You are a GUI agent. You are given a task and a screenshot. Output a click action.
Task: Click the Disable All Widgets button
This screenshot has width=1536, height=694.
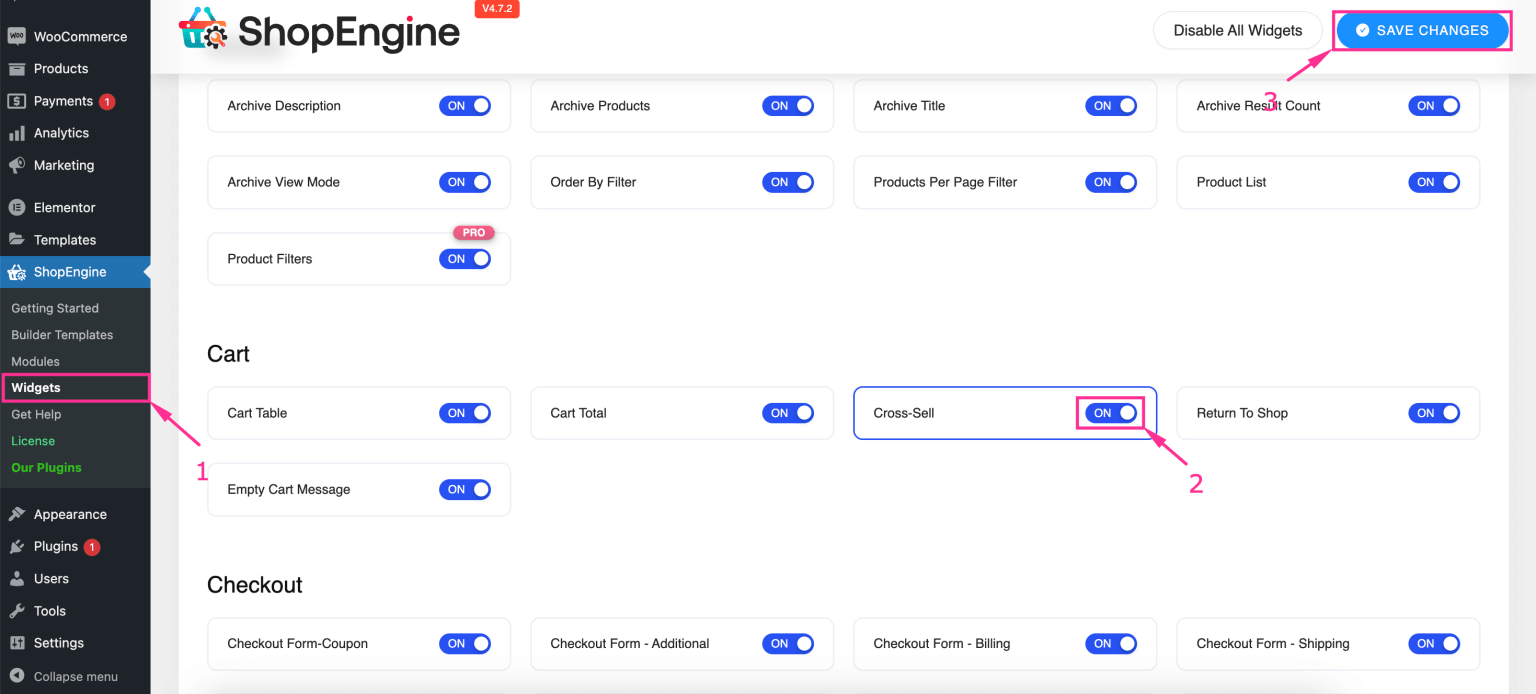pos(1237,30)
